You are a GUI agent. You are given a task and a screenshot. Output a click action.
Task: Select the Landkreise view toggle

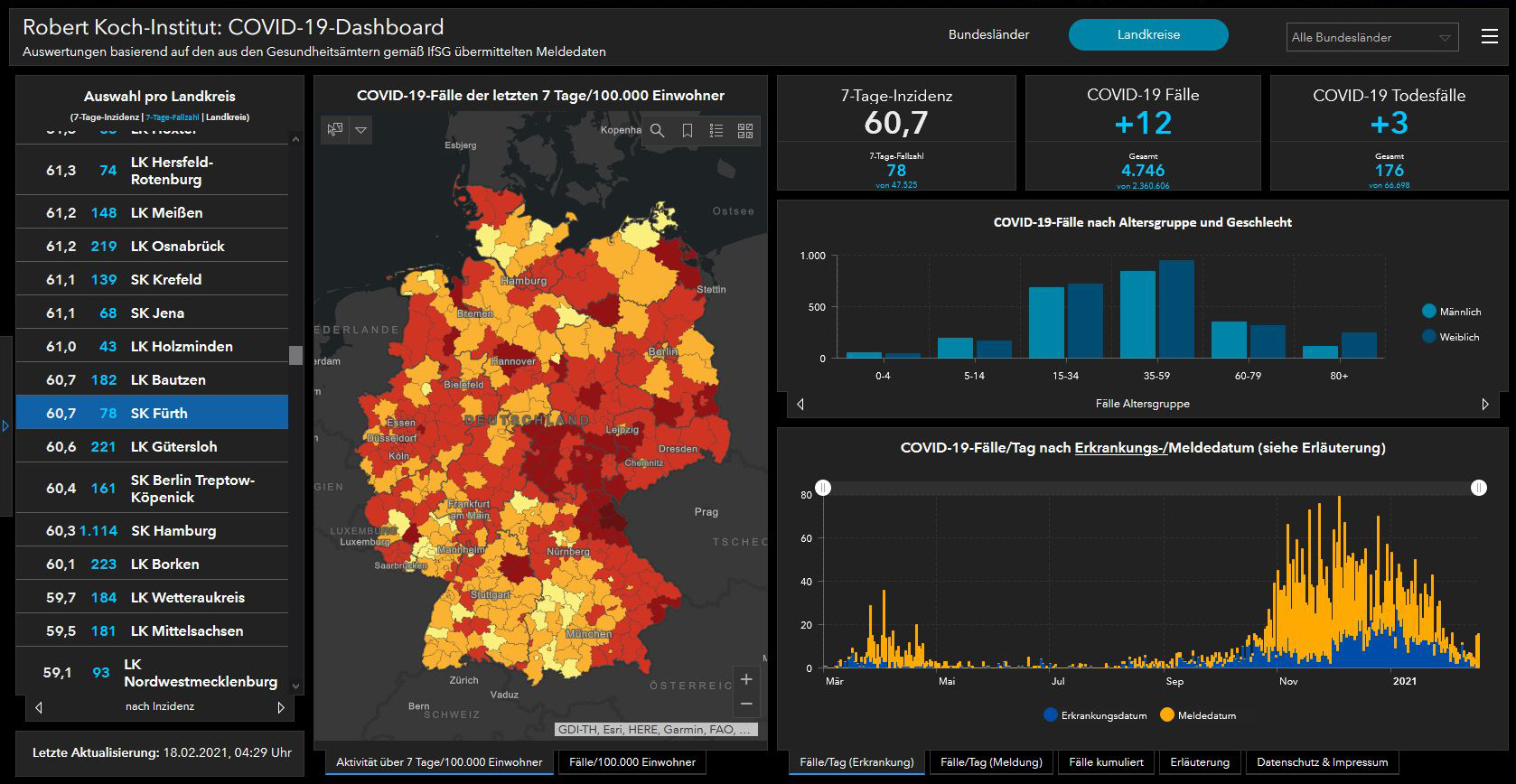(x=1147, y=34)
